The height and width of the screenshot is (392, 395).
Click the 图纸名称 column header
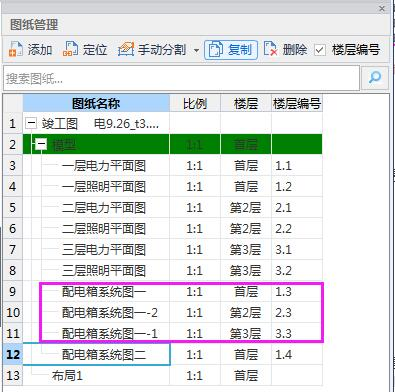tap(96, 104)
